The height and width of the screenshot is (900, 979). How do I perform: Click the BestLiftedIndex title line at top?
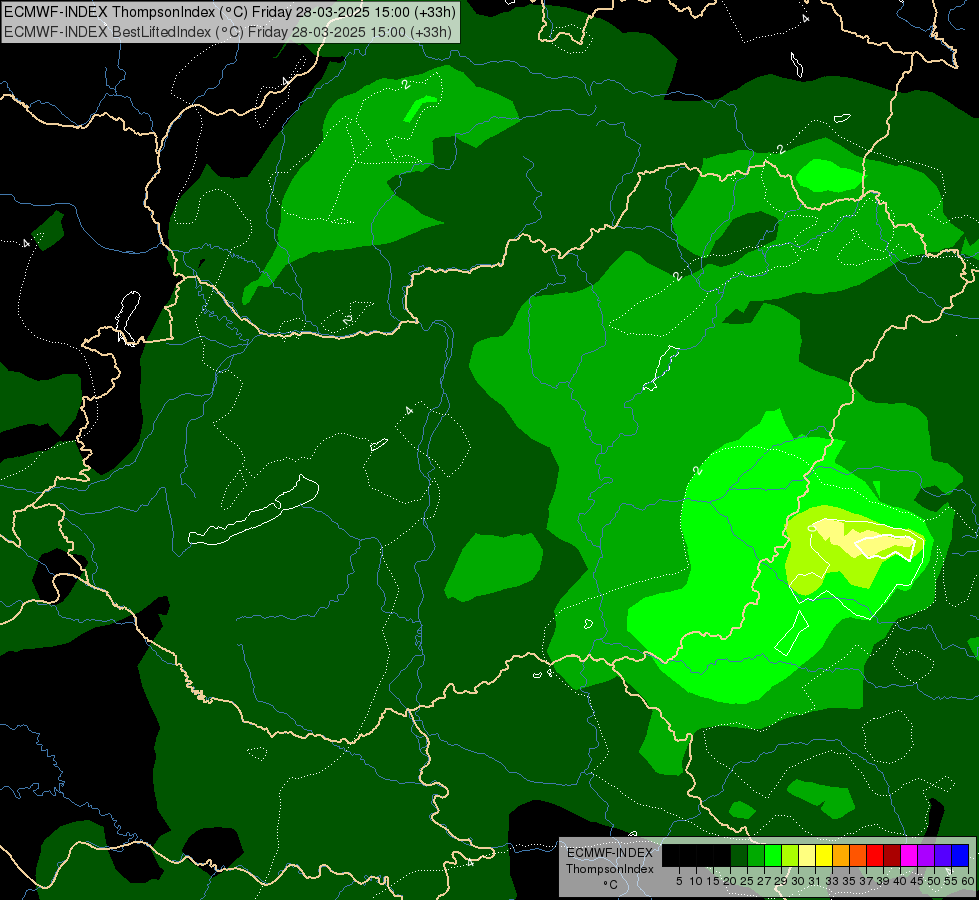click(x=228, y=32)
